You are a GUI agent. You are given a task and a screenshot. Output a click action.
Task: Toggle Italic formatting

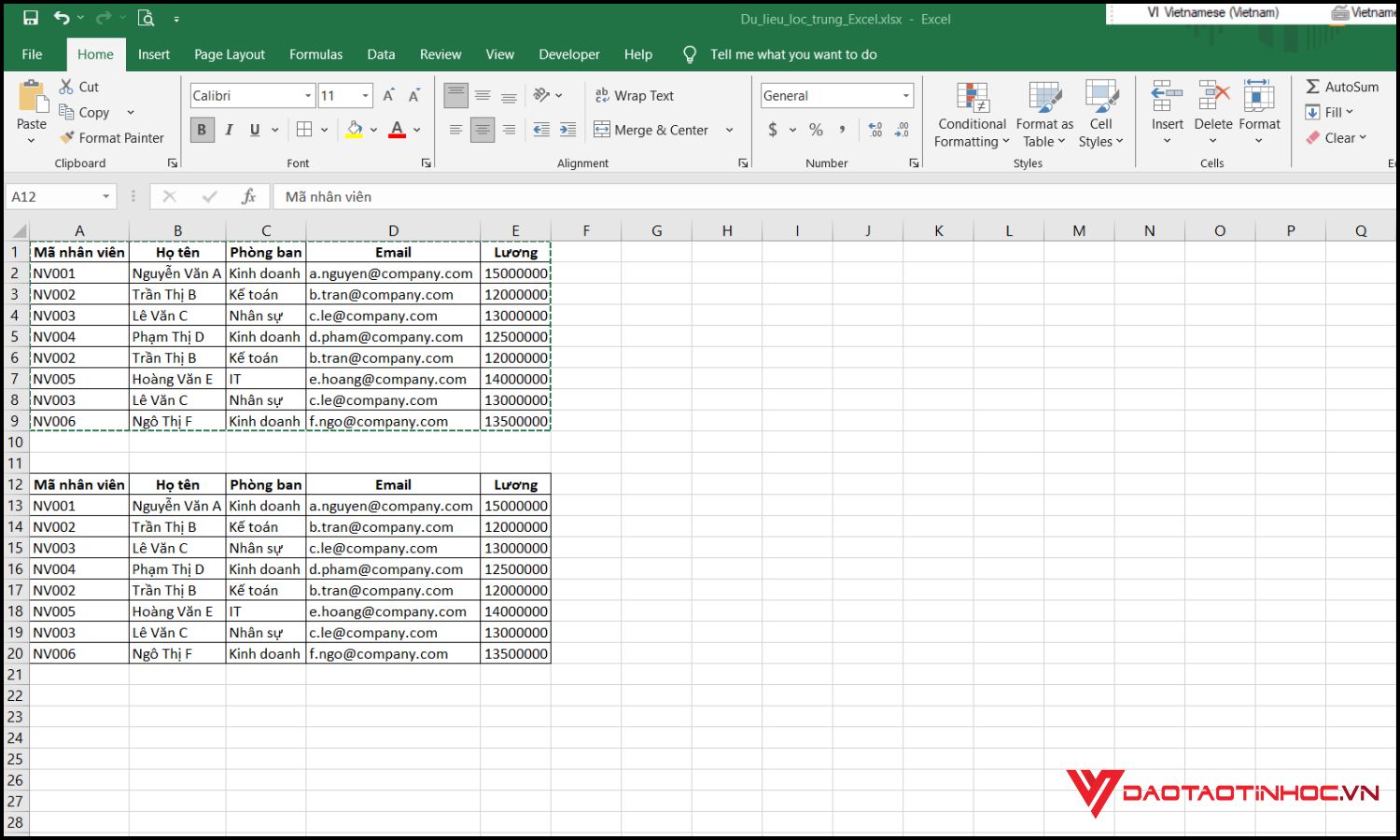click(x=229, y=130)
